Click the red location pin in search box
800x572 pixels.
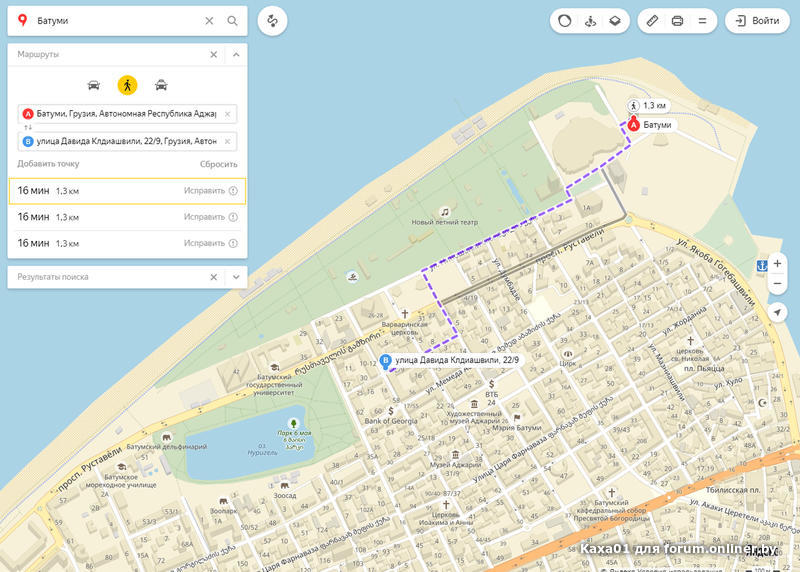22,20
